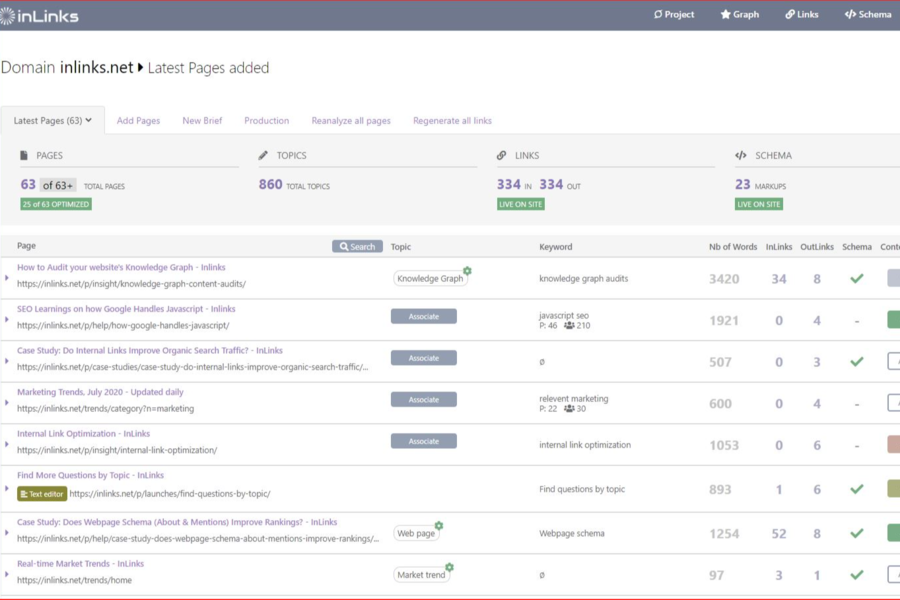Click the 25 of 63 OPTIMIZED badge

(x=56, y=204)
